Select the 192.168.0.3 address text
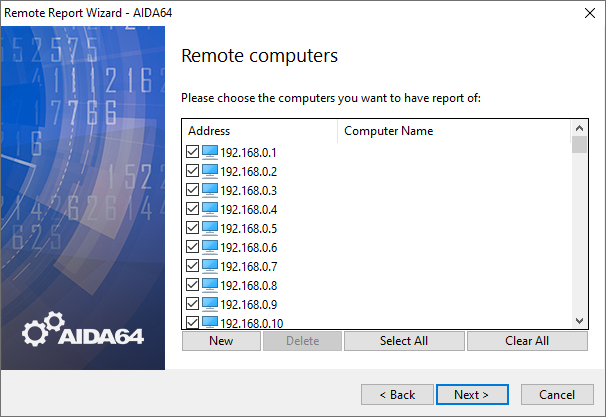606x417 pixels. click(x=249, y=191)
